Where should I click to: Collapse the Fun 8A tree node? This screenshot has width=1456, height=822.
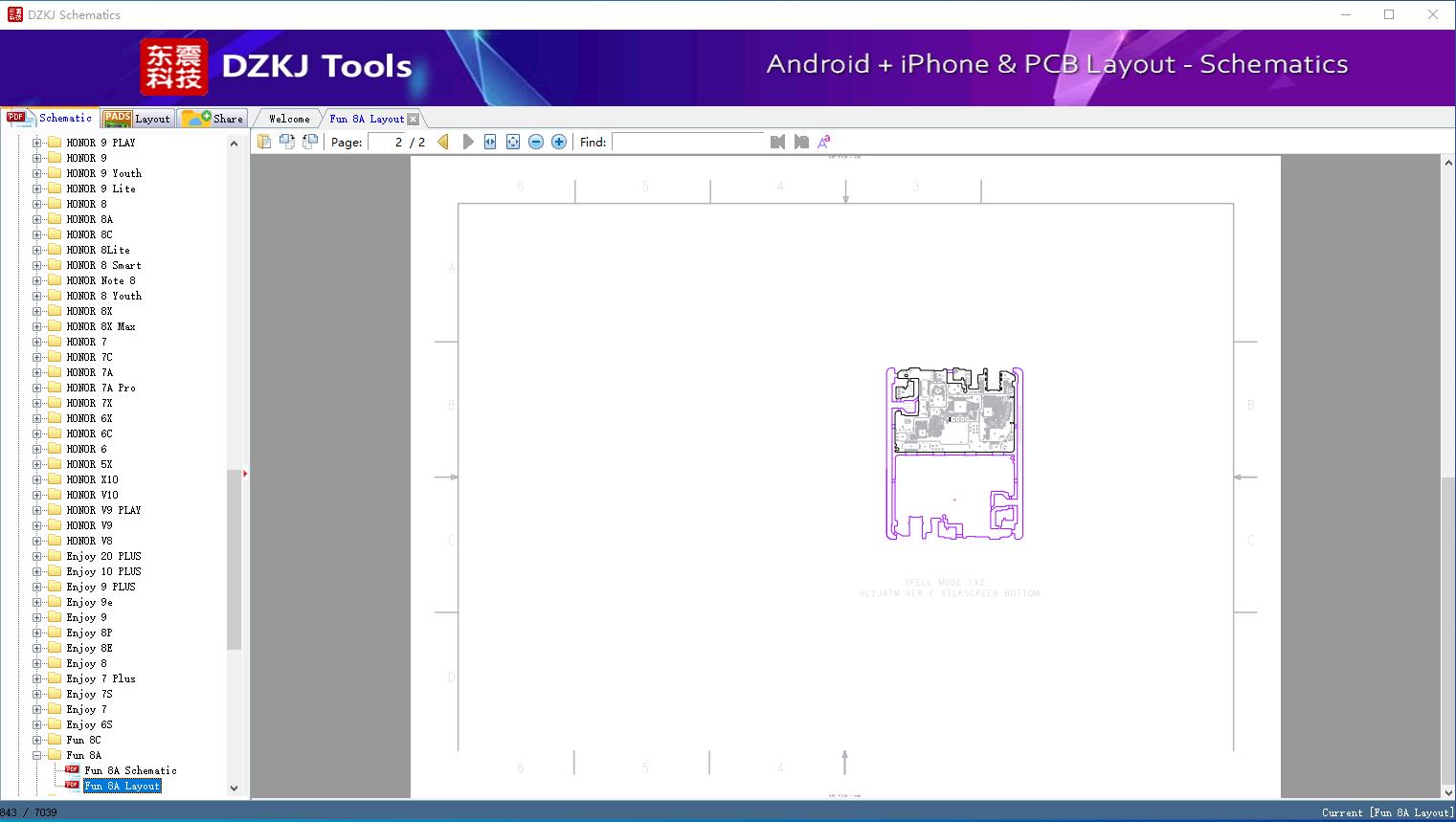coord(36,755)
